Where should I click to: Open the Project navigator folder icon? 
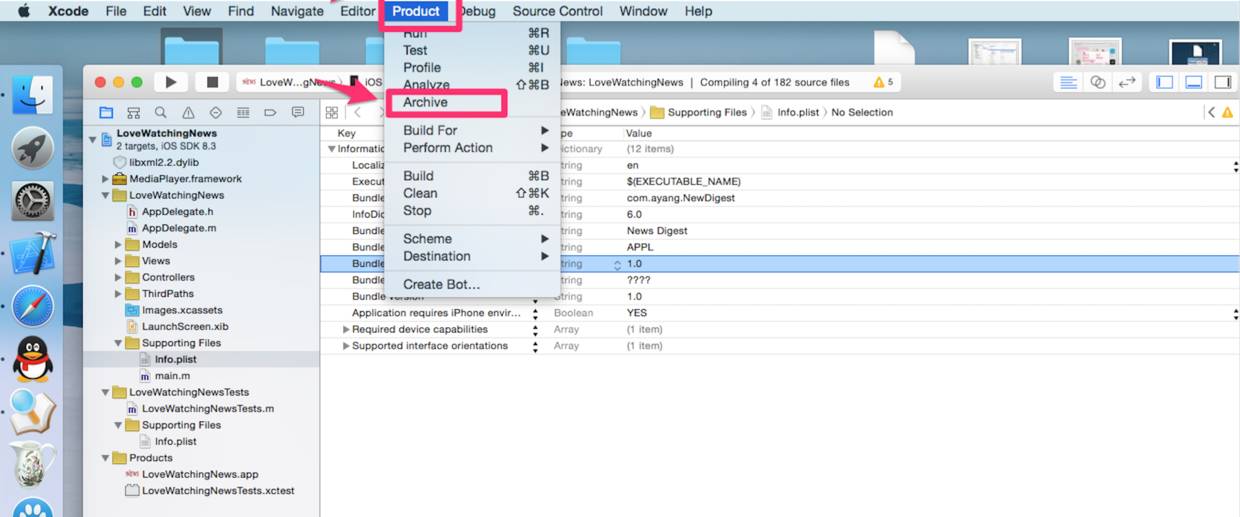pos(106,113)
